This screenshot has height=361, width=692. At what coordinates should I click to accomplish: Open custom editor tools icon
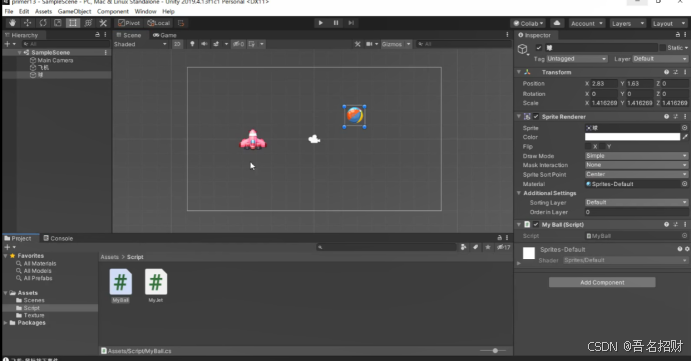tap(103, 23)
